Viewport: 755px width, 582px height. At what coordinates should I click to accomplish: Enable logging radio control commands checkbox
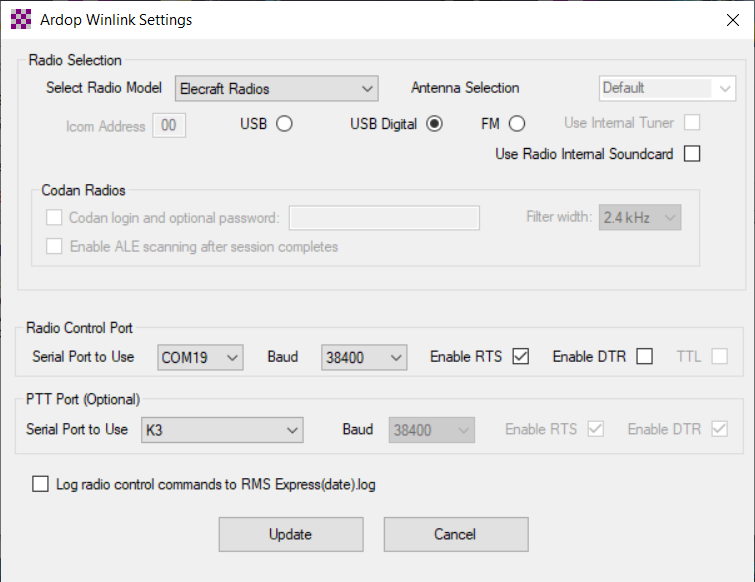pos(40,485)
